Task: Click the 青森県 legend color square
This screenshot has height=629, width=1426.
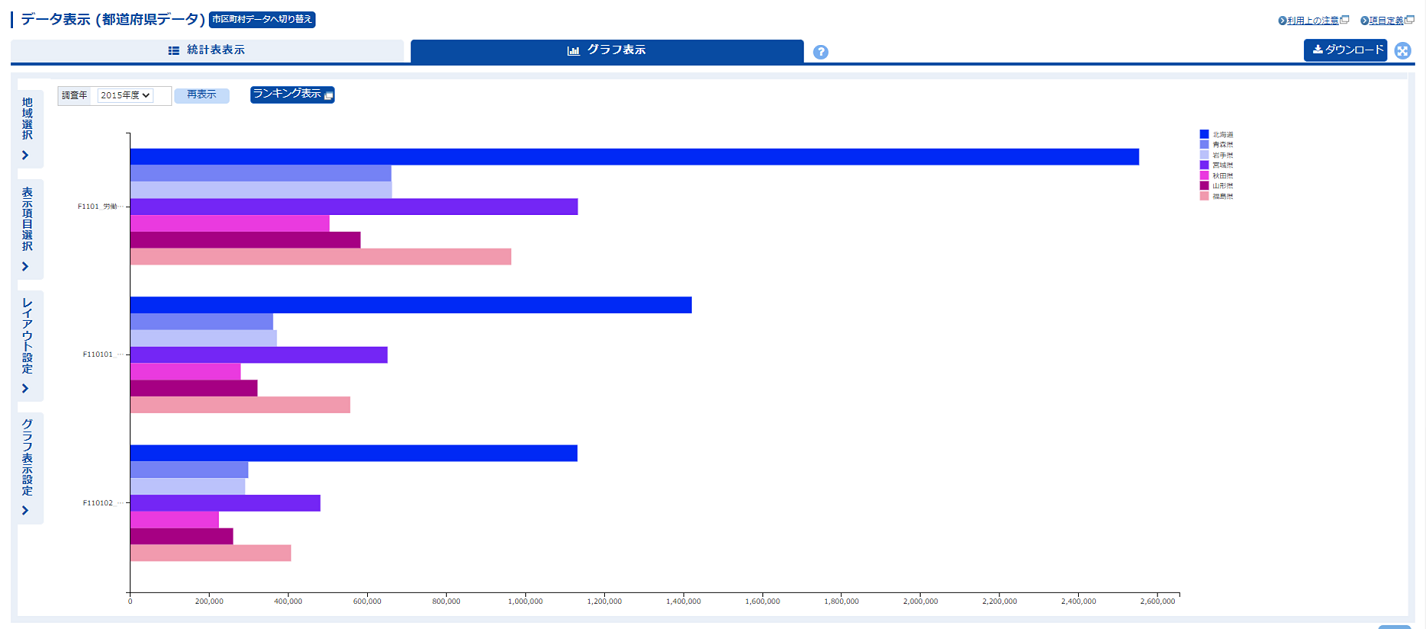Action: click(x=1204, y=144)
